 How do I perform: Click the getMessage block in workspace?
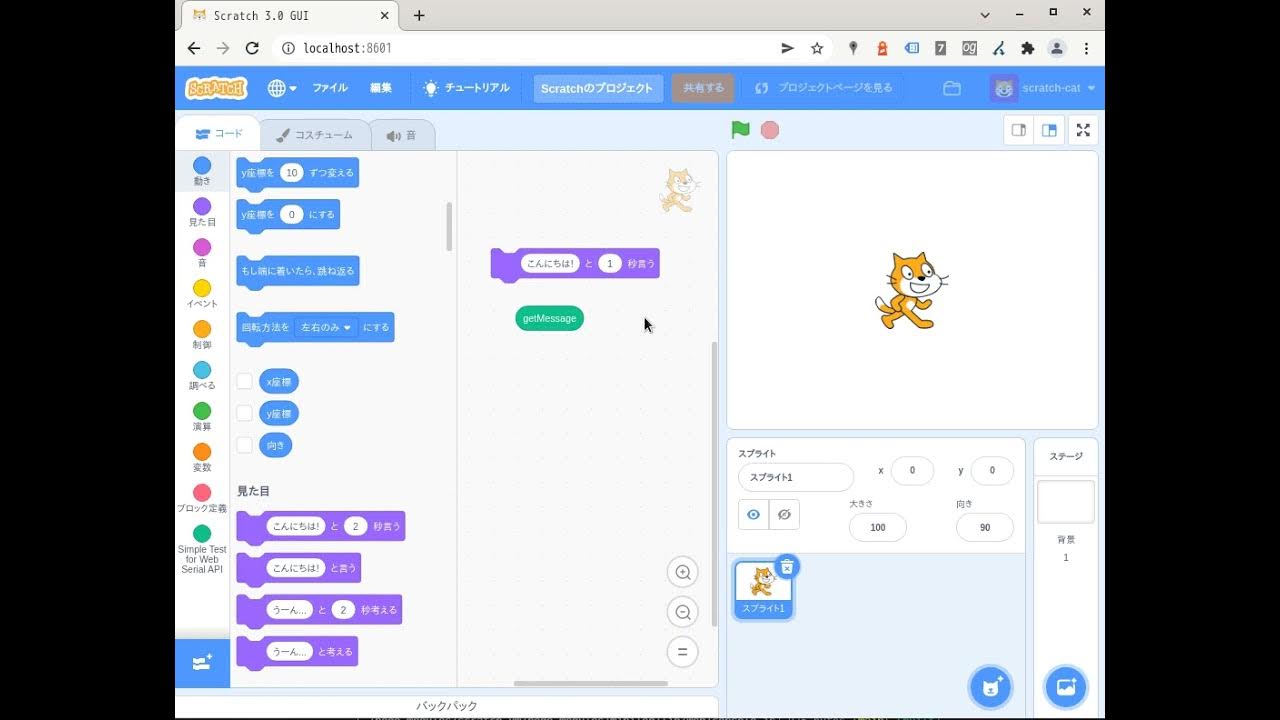549,318
